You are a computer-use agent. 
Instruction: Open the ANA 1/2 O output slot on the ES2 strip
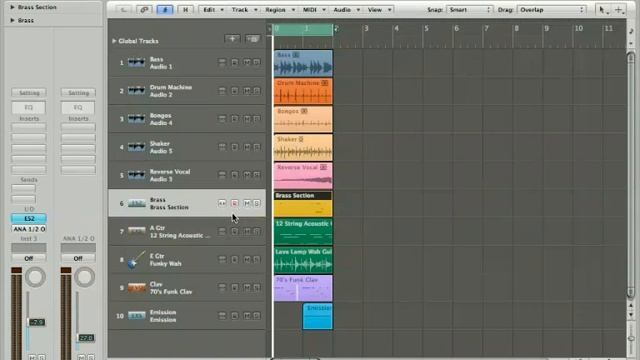click(x=29, y=229)
